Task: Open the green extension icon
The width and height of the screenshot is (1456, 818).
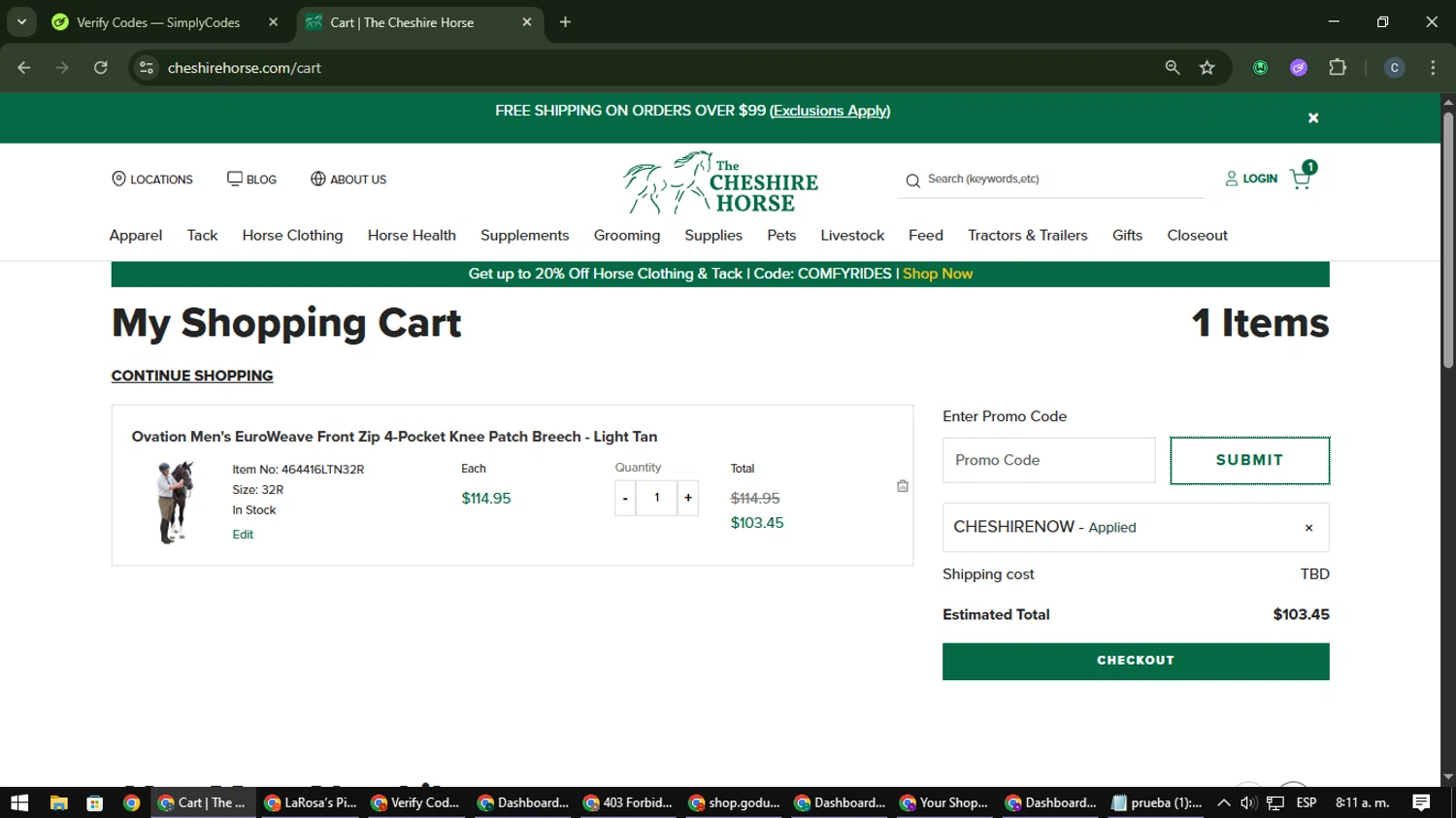Action: [1260, 68]
